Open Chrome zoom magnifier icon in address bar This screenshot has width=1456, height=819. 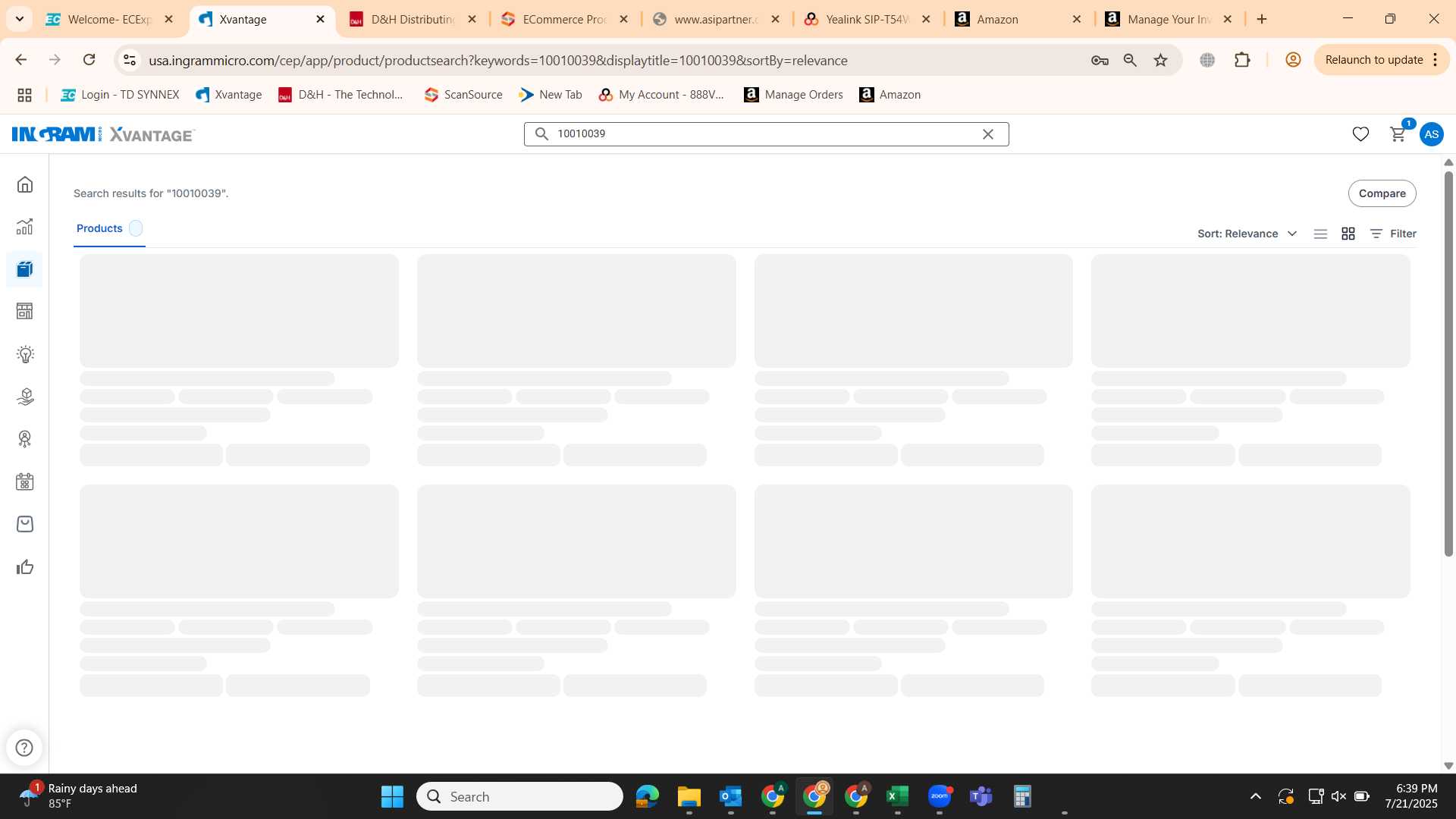pos(1130,60)
